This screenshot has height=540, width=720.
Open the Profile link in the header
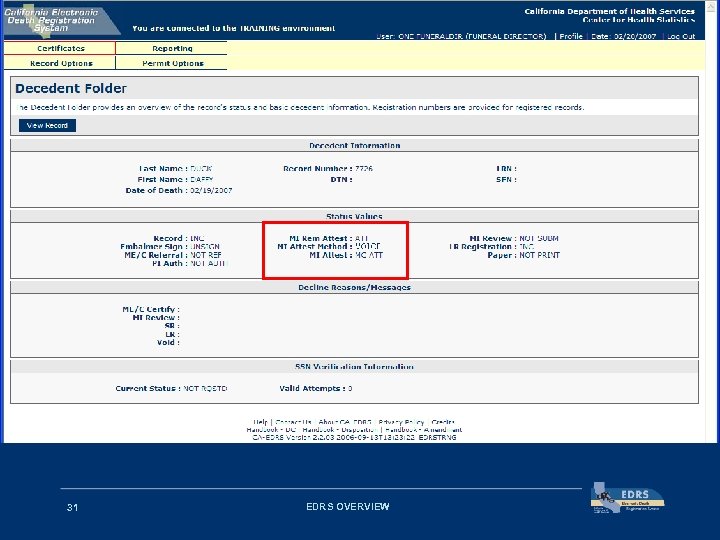coord(571,36)
